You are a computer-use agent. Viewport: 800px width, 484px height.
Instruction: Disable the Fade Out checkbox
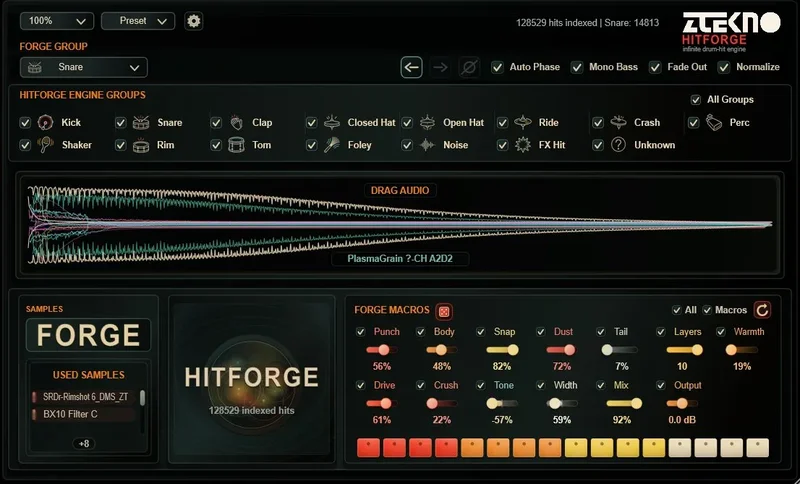tap(655, 67)
